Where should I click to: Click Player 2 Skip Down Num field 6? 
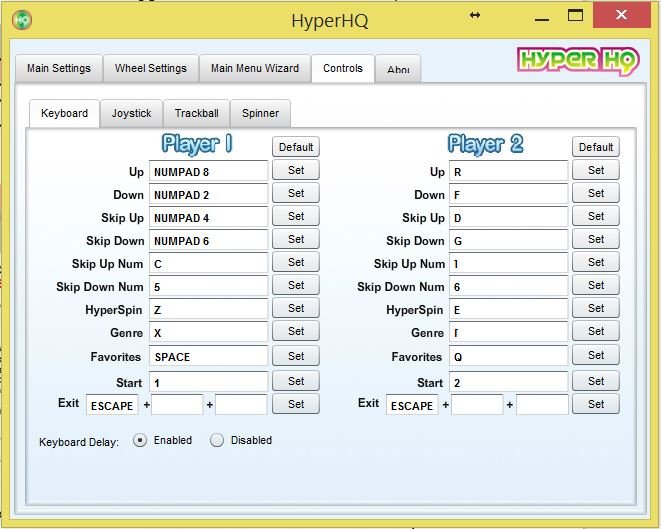(x=508, y=286)
